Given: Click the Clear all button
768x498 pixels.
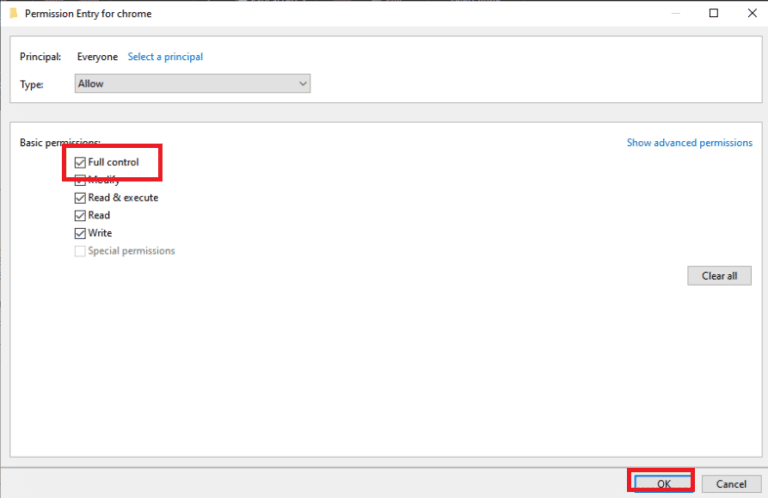Looking at the screenshot, I should (719, 276).
